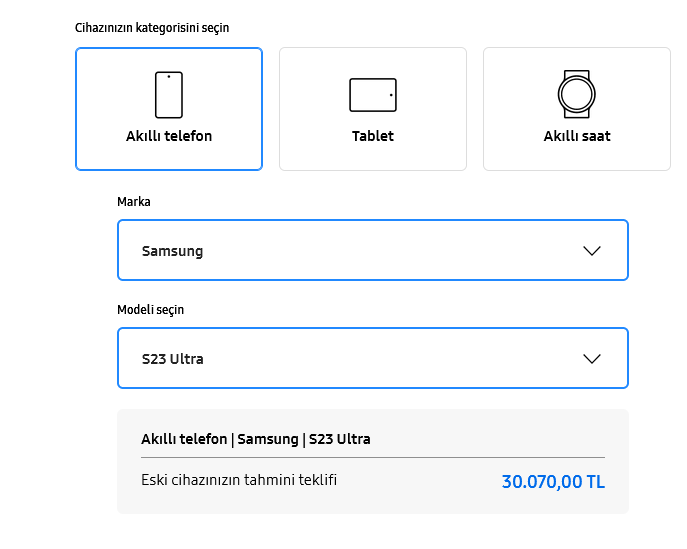Viewport: 687px width, 549px height.
Task: Pick the Akıllı saat category label
Action: pyautogui.click(x=577, y=136)
